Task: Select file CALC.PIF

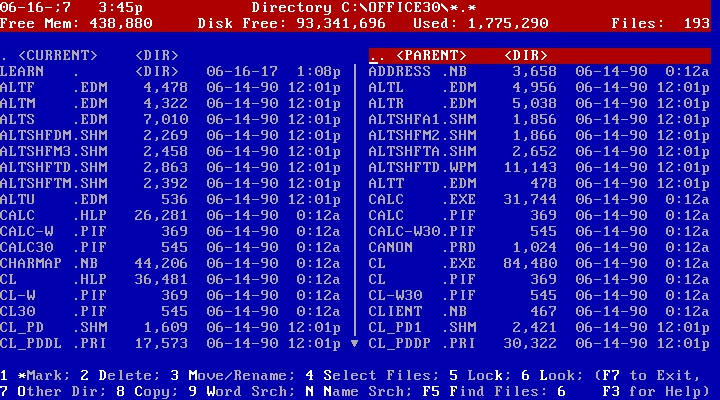Action: click(540, 216)
